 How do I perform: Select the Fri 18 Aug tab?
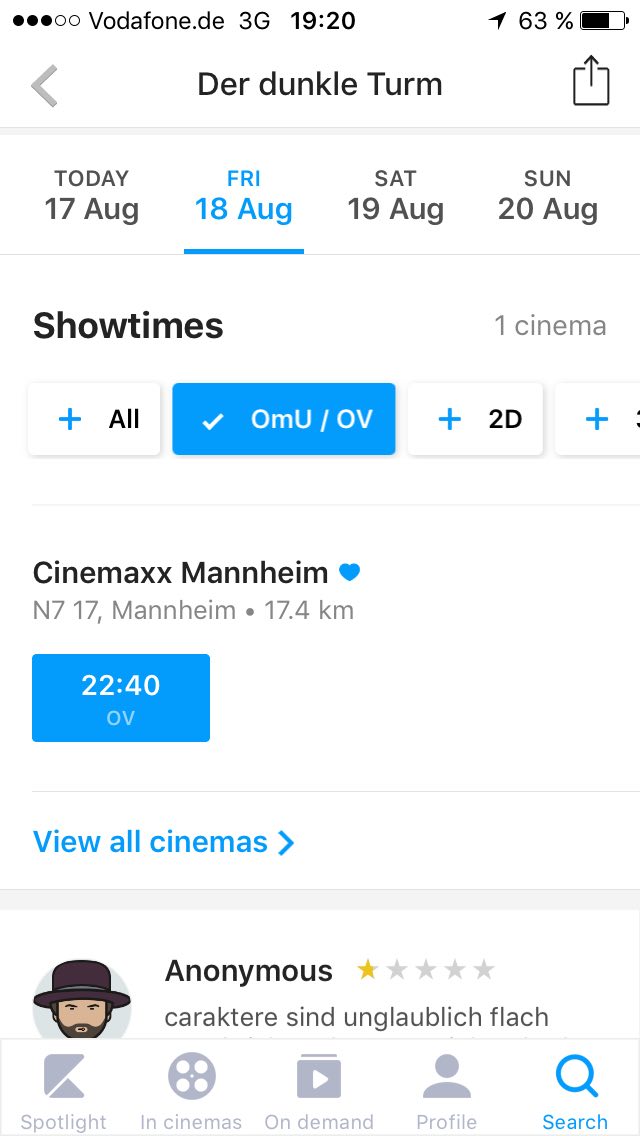coord(244,196)
